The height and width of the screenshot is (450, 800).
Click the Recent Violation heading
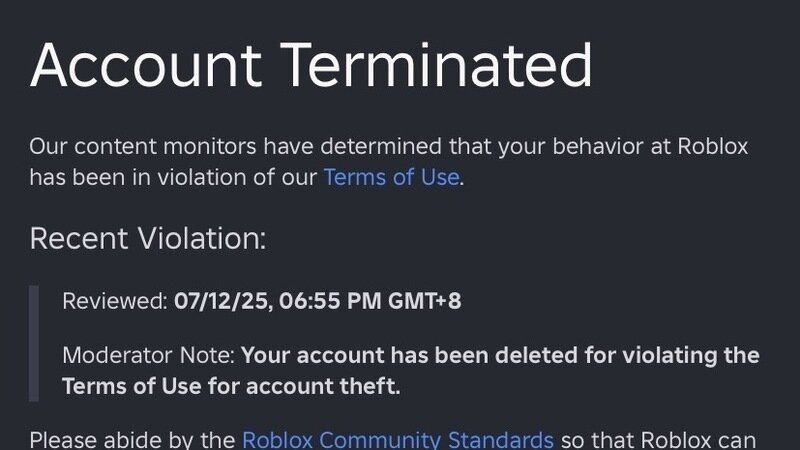click(148, 239)
